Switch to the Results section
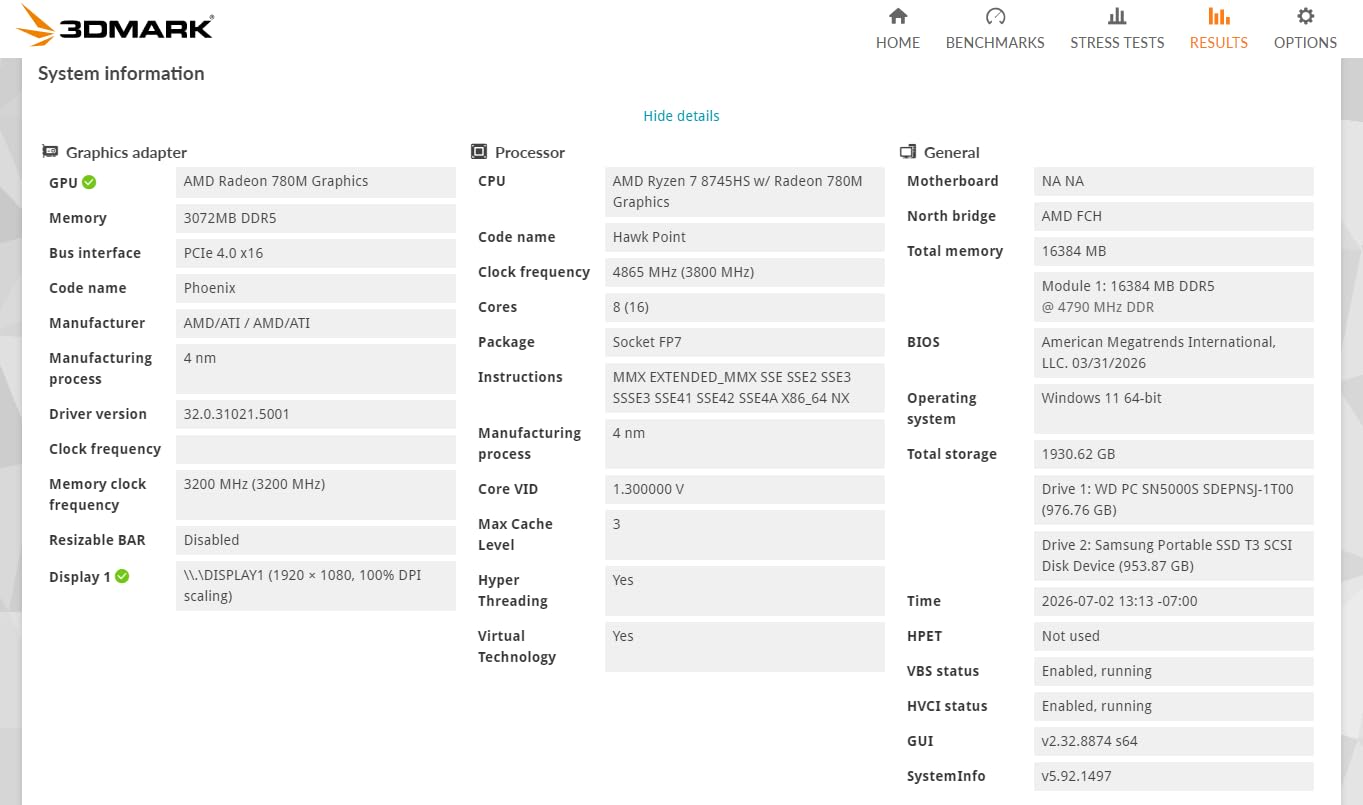Image resolution: width=1363 pixels, height=805 pixels. point(1219,28)
